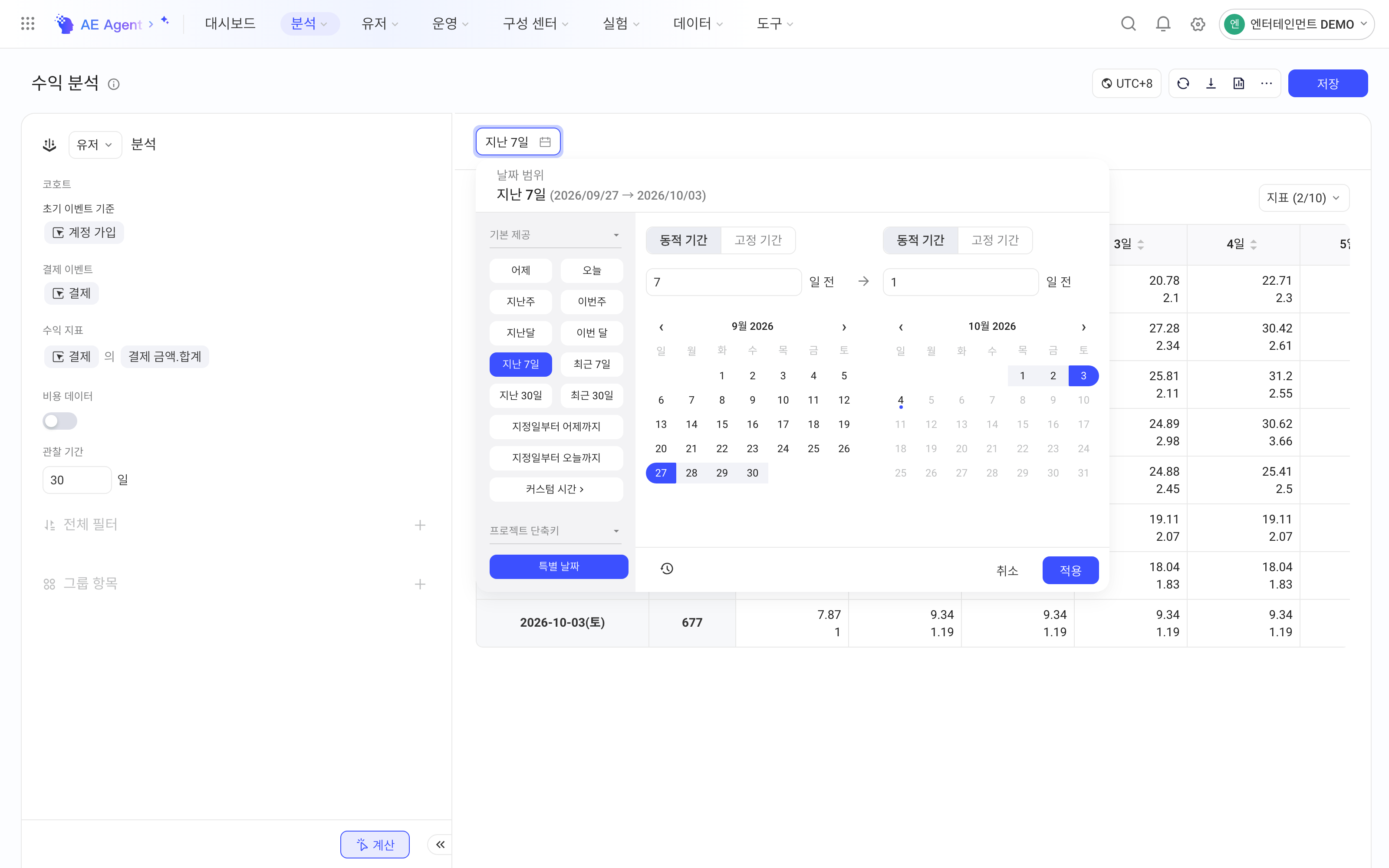The height and width of the screenshot is (868, 1389).
Task: Click the 관찰 기간 days input field
Action: coord(77,480)
